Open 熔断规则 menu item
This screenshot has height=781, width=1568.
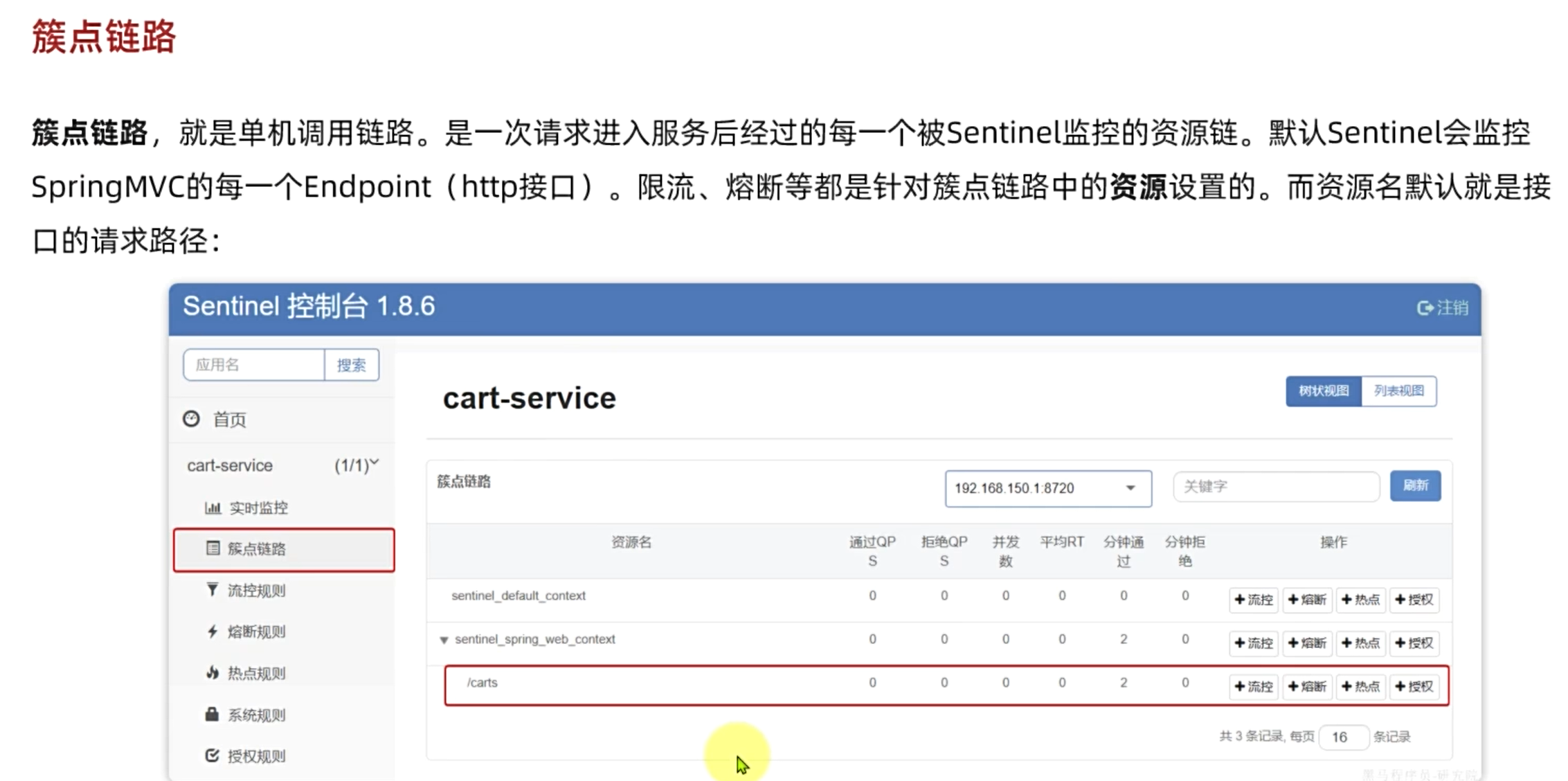tap(256, 631)
